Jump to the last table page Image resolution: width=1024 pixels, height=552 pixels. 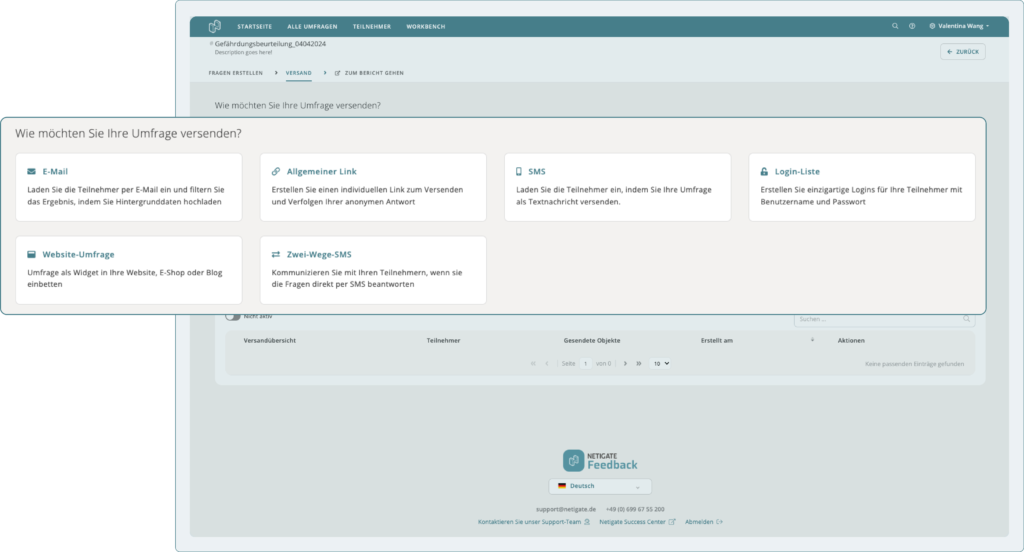(x=639, y=363)
